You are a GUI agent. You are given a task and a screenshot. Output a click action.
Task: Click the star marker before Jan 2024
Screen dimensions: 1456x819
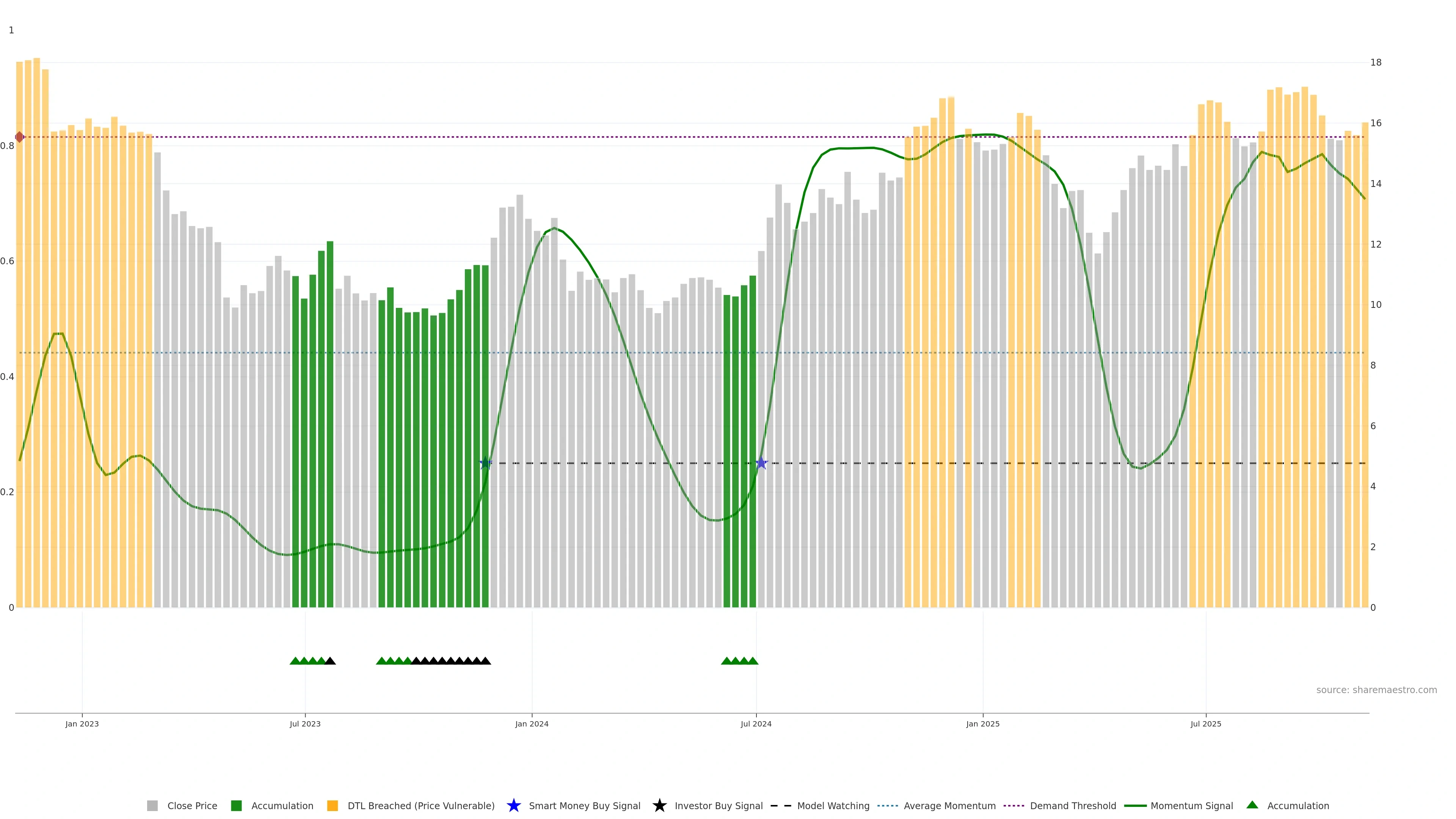click(485, 463)
